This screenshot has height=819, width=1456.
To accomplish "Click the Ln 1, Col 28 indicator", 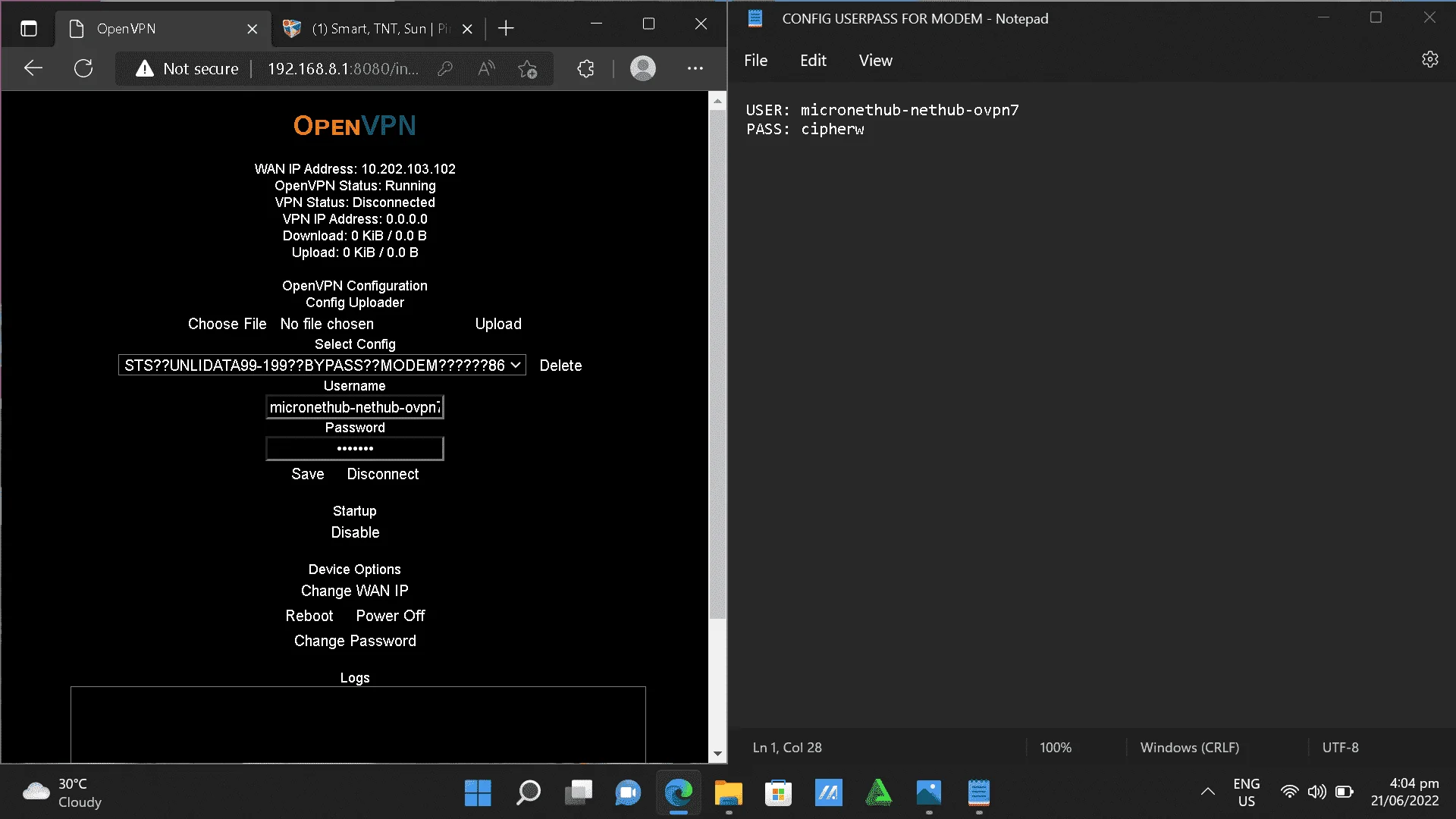I will click(787, 748).
